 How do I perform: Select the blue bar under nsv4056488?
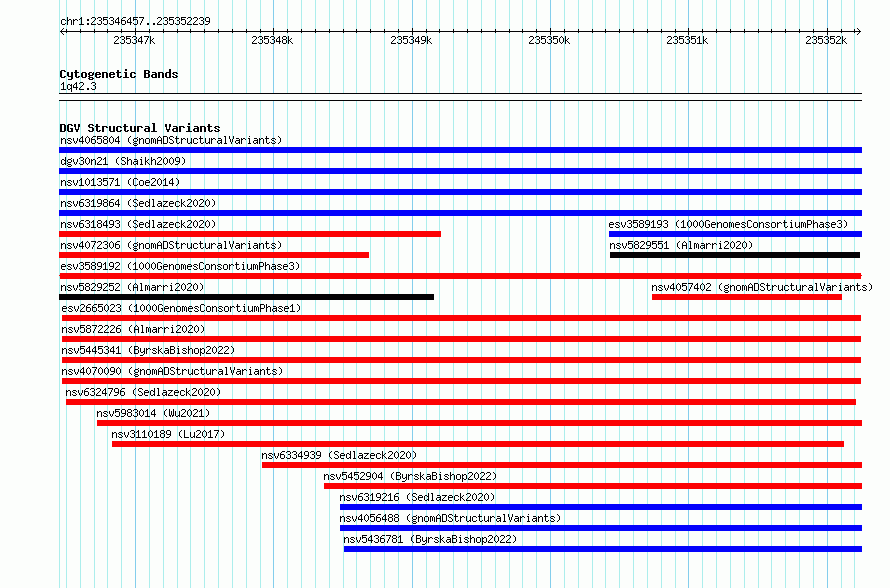[601, 528]
